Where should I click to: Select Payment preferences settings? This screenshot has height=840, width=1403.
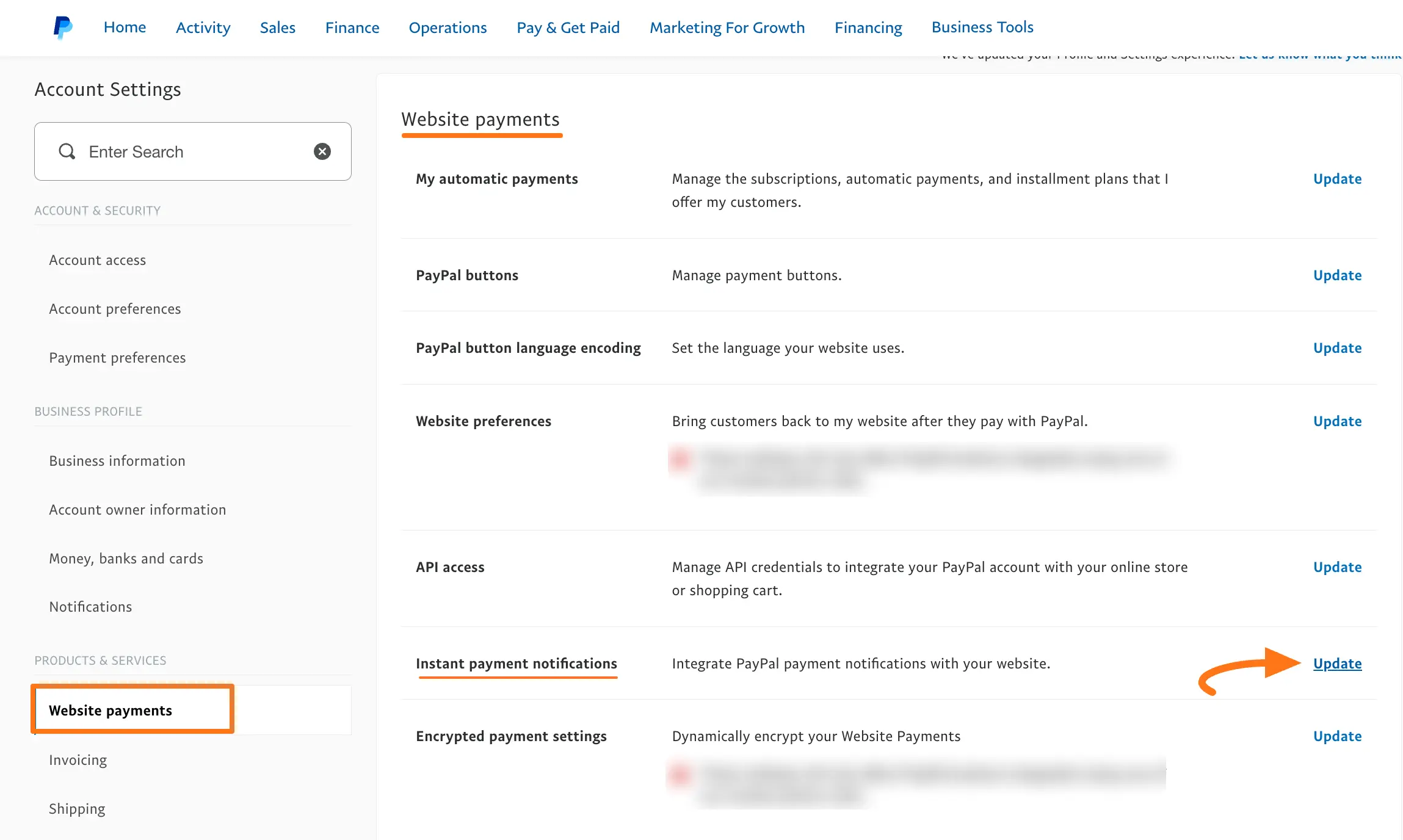coord(117,358)
